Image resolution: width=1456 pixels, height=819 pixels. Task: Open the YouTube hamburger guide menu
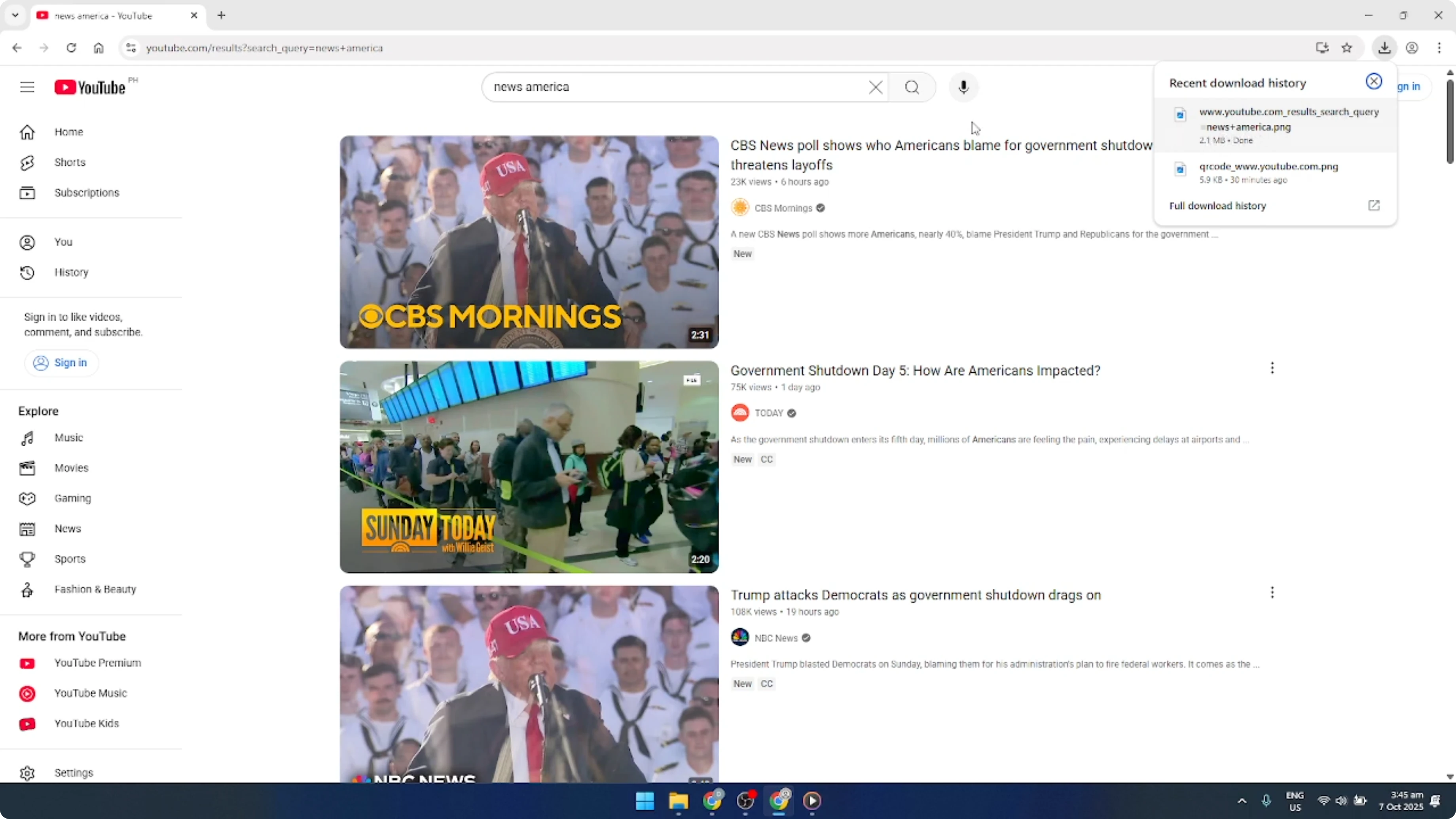pyautogui.click(x=27, y=87)
